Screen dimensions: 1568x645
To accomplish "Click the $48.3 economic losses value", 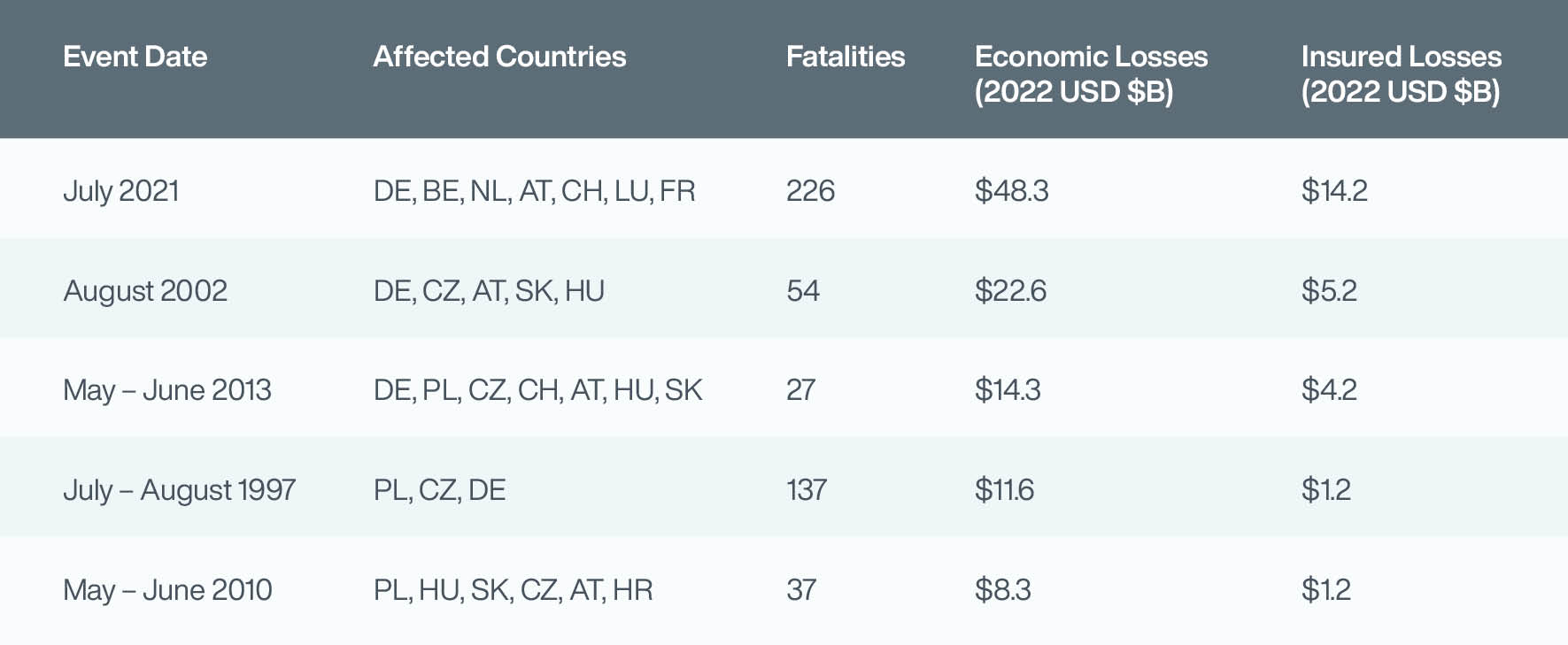I will pyautogui.click(x=1011, y=191).
